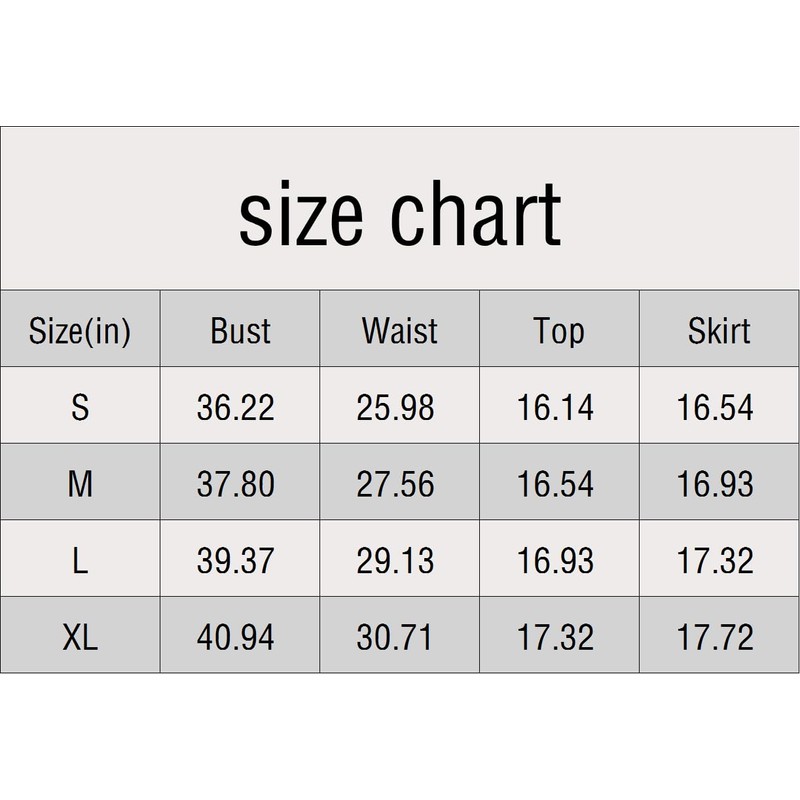Image resolution: width=800 pixels, height=800 pixels.
Task: Click the S size row label
Action: [80, 408]
